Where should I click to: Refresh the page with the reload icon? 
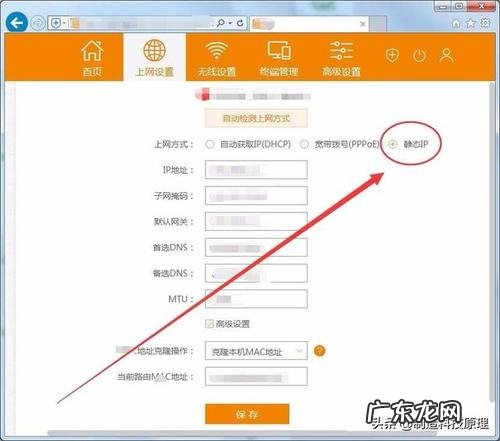(x=240, y=23)
